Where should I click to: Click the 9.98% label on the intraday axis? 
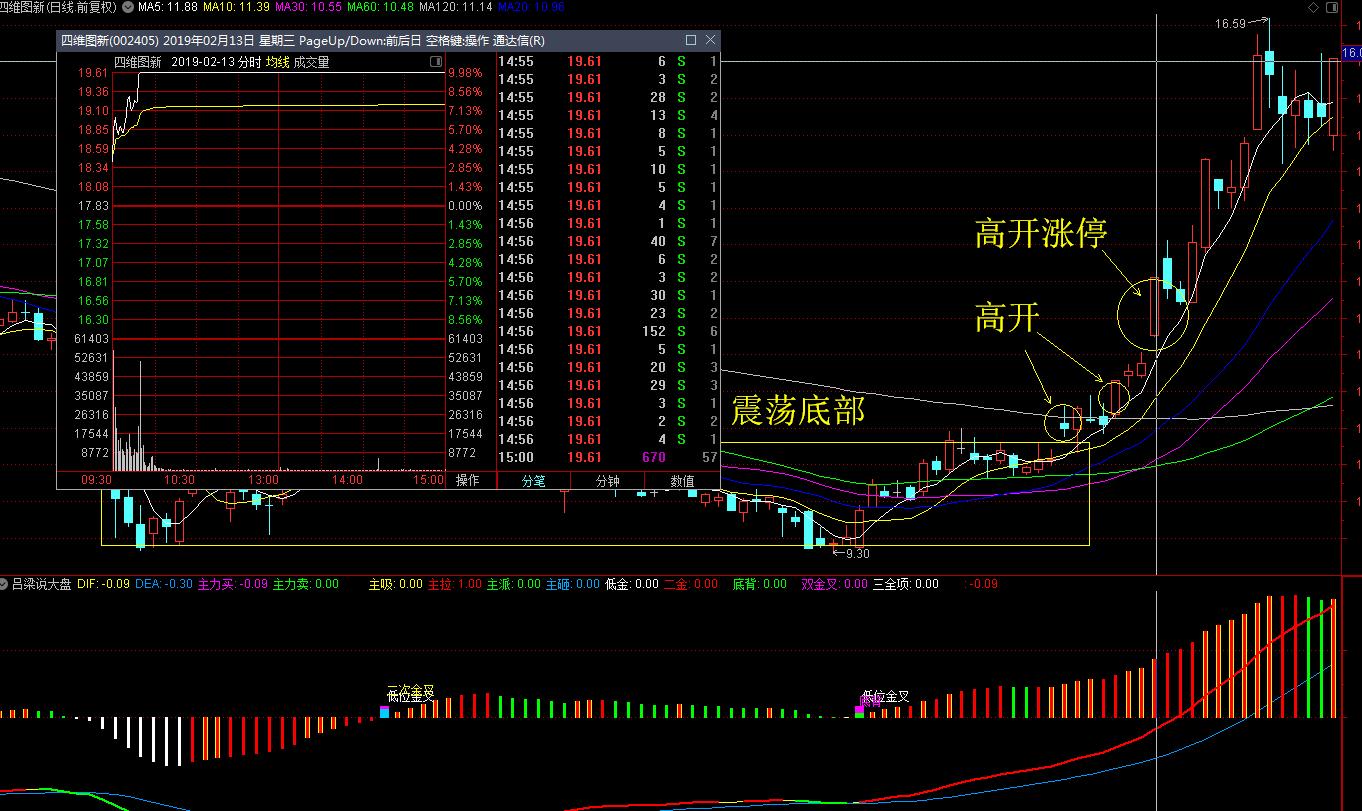tap(465, 73)
